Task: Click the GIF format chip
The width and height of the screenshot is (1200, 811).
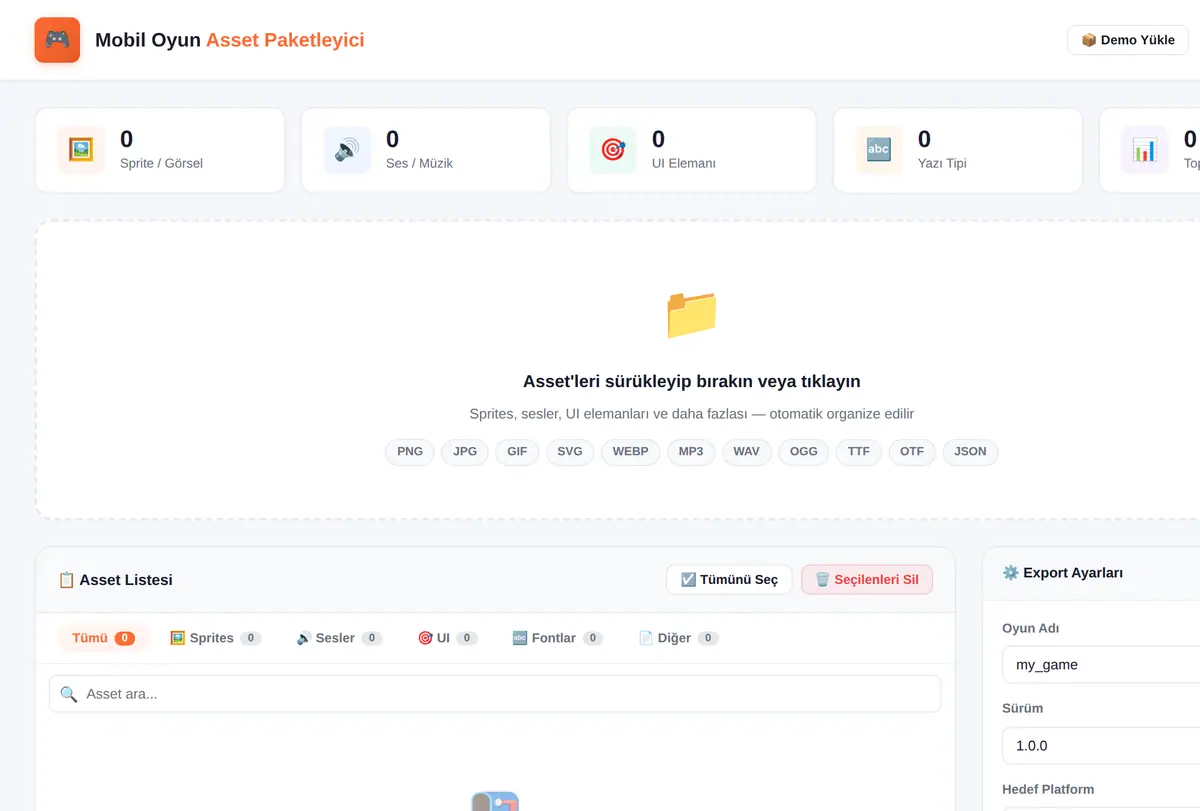Action: click(x=517, y=452)
